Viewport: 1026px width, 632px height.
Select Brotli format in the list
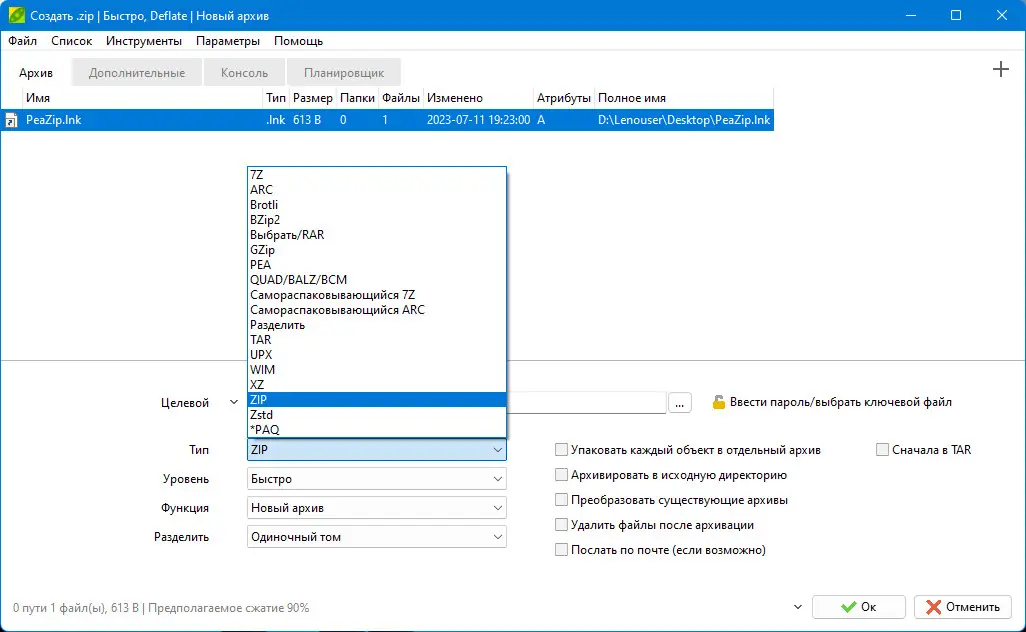[x=376, y=205]
